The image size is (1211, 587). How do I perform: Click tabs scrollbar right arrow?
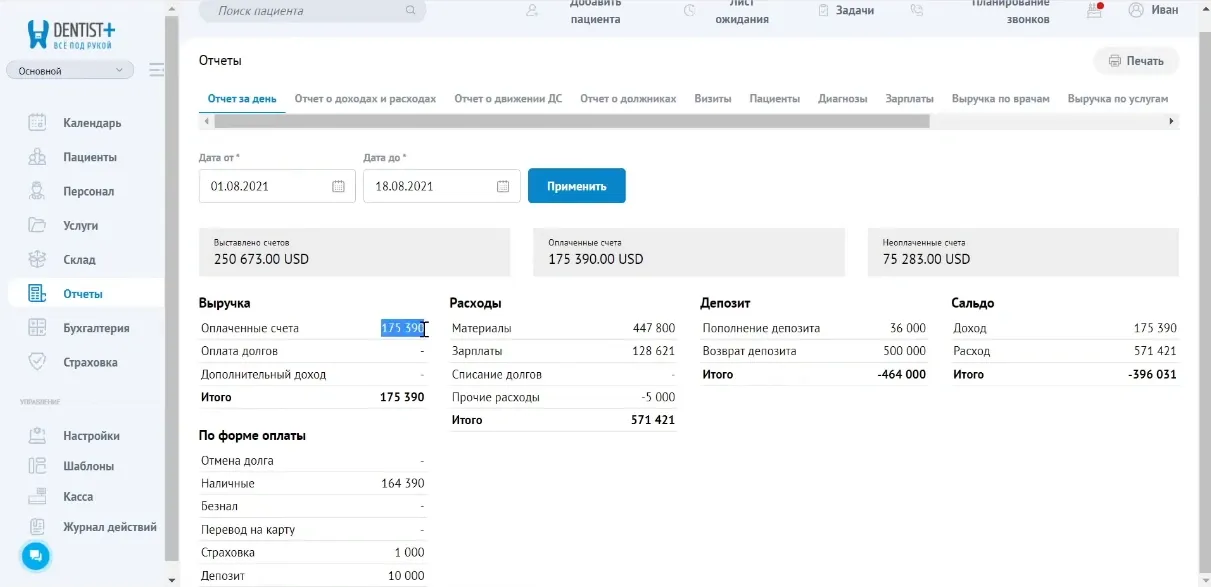pyautogui.click(x=1172, y=121)
